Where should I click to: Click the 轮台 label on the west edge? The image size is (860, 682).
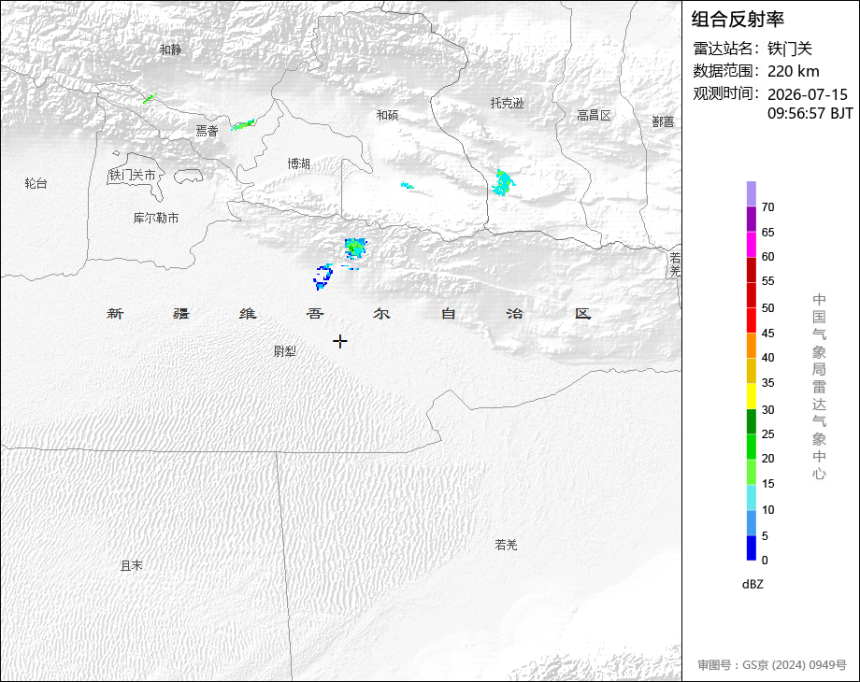tap(36, 183)
